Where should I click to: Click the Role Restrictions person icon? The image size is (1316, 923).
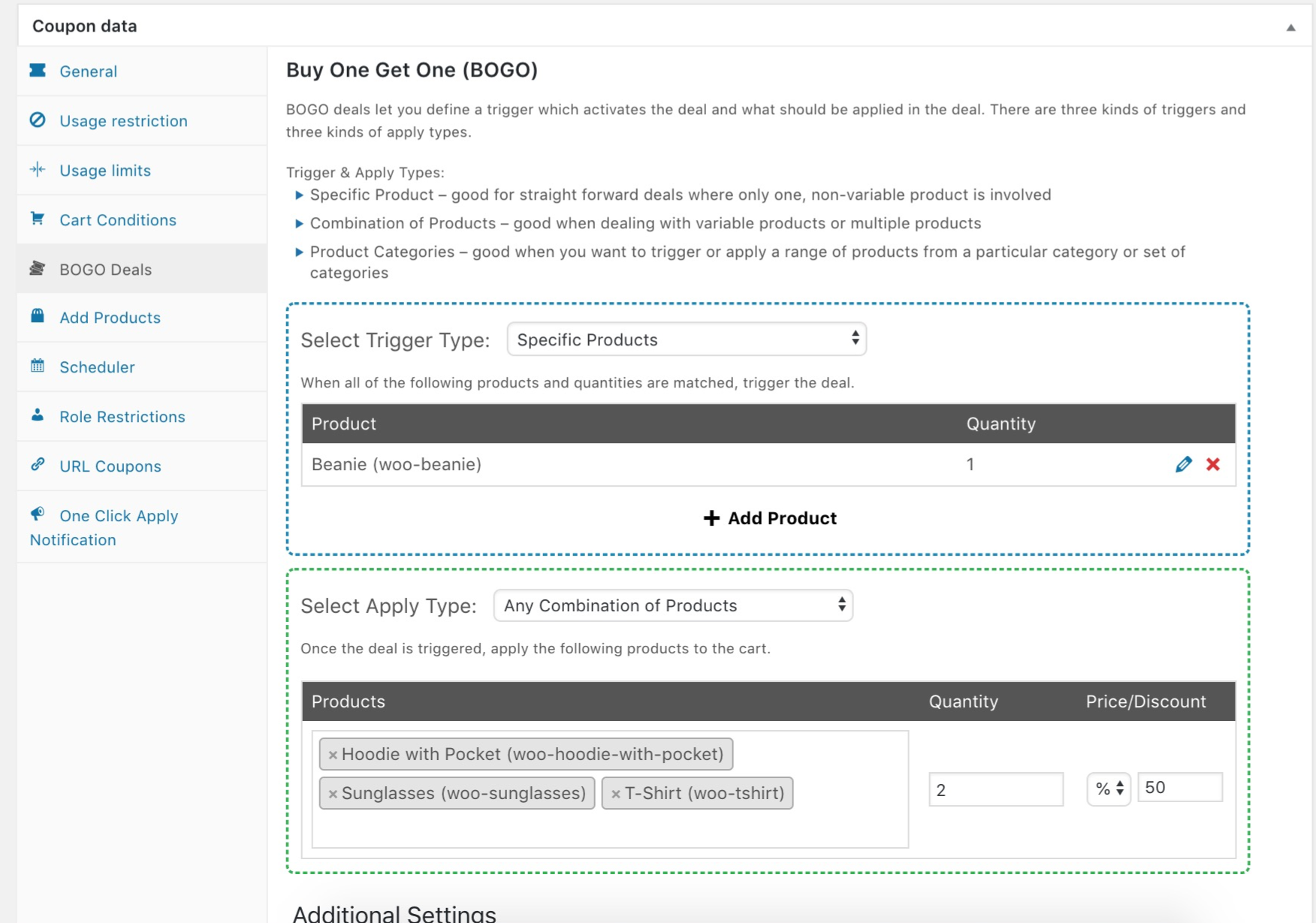pyautogui.click(x=38, y=415)
